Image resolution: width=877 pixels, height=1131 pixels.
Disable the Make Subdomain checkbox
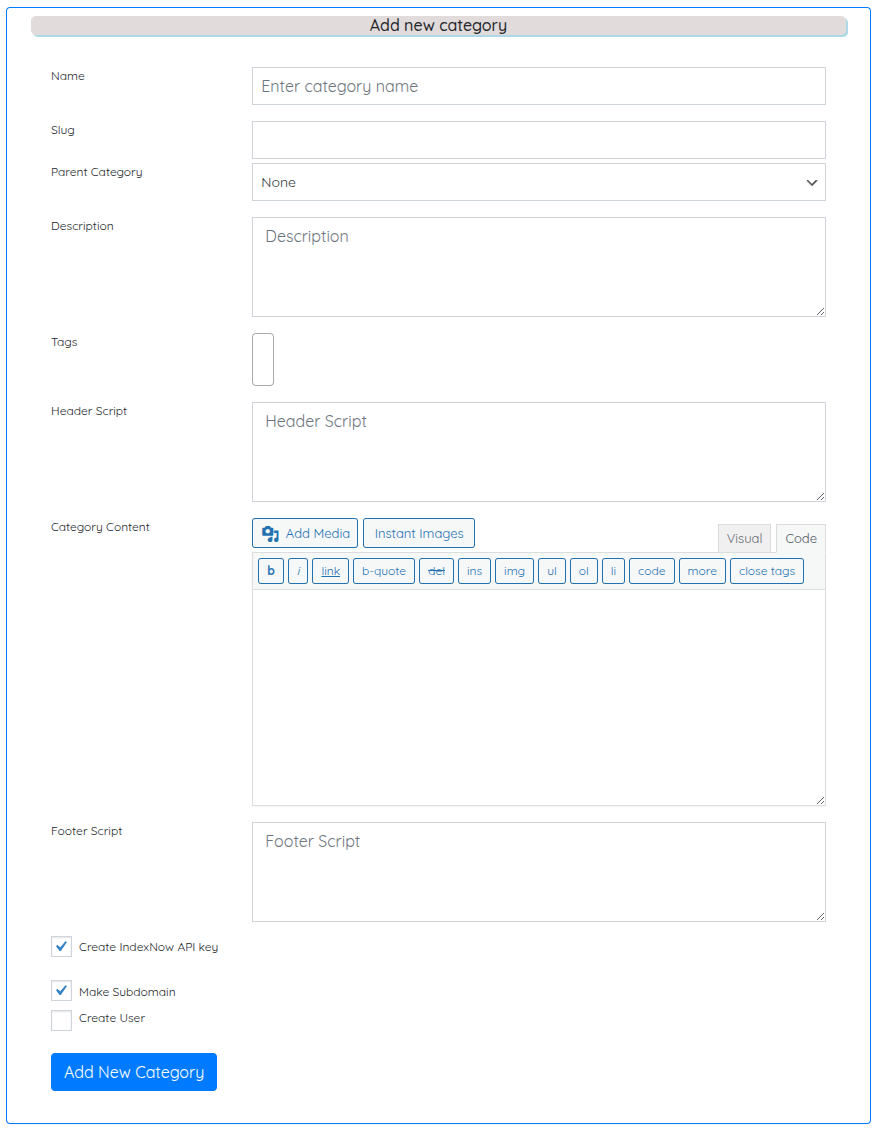[x=62, y=991]
